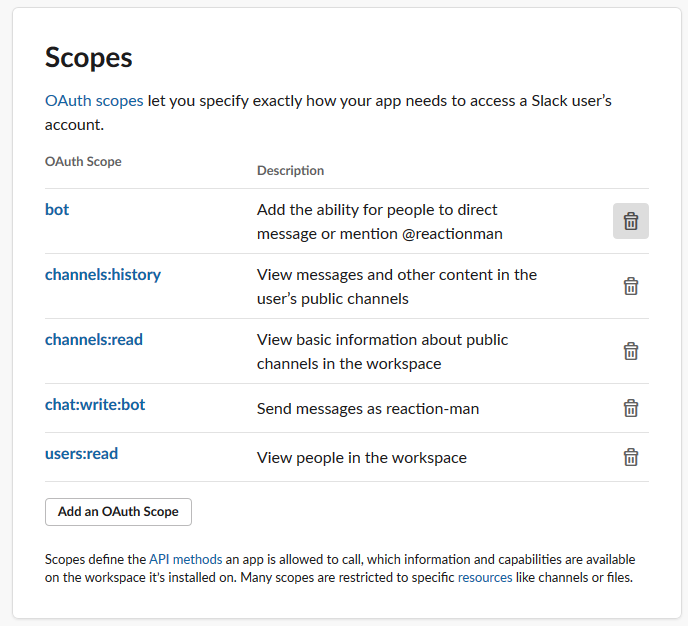Remove the channels:history scope with trash icon
The image size is (688, 626).
tap(631, 286)
